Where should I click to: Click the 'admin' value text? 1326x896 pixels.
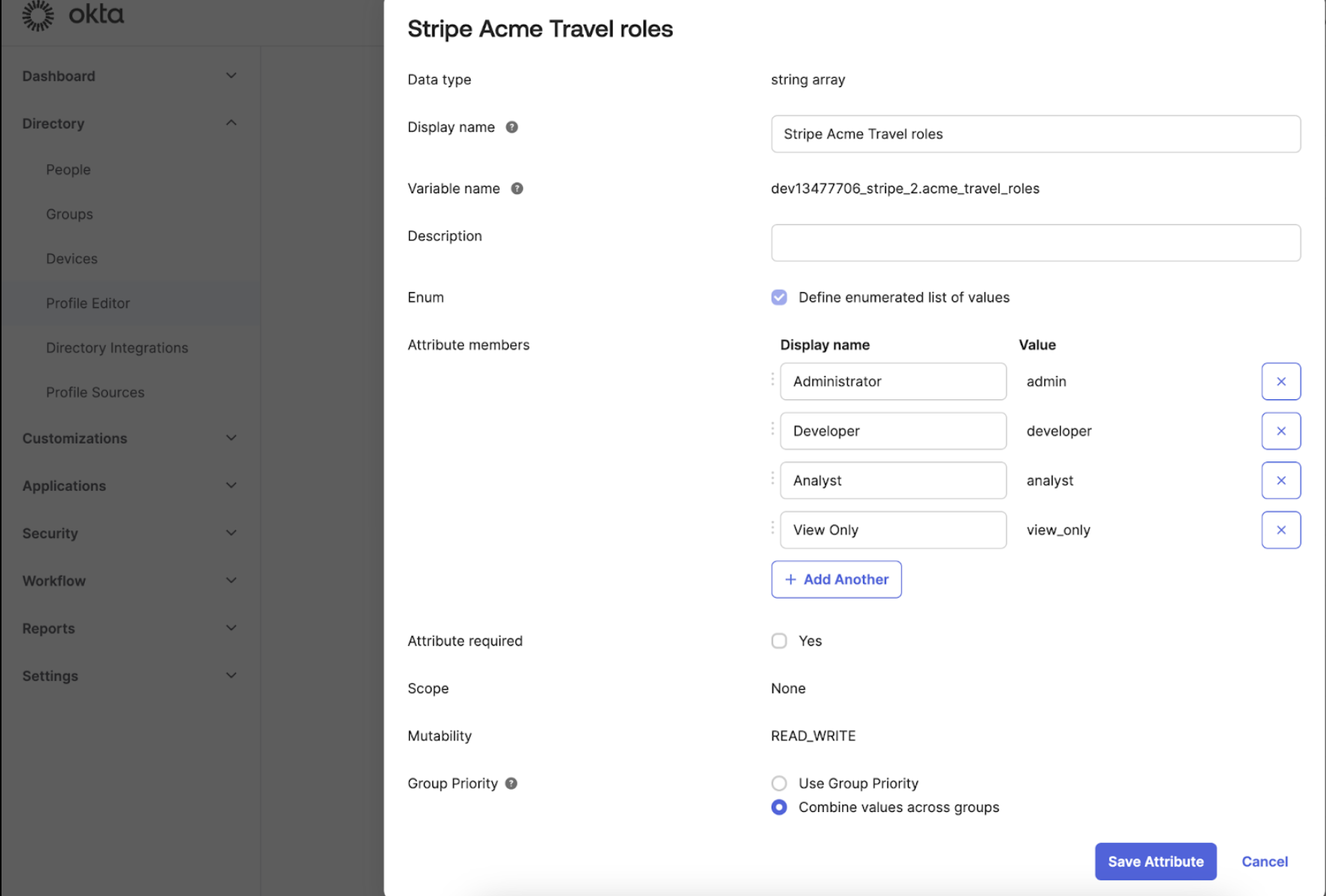tap(1046, 382)
